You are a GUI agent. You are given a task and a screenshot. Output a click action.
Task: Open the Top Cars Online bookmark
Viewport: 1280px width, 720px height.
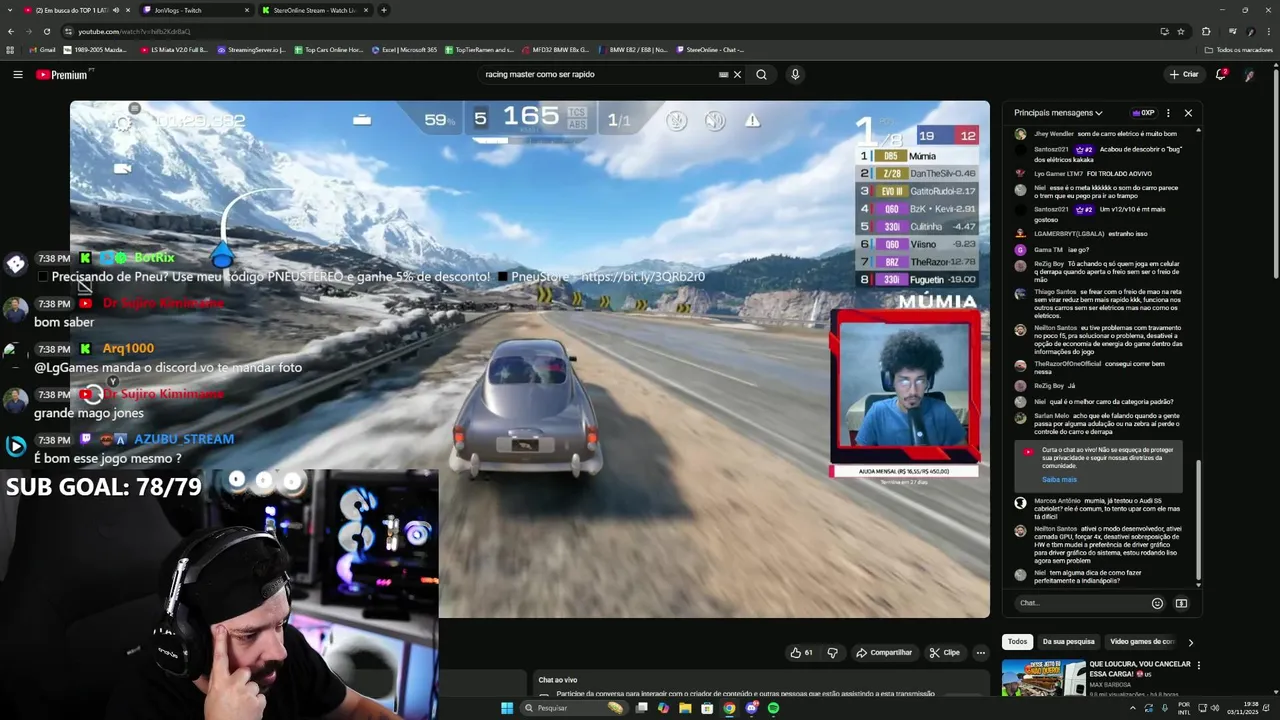(328, 50)
